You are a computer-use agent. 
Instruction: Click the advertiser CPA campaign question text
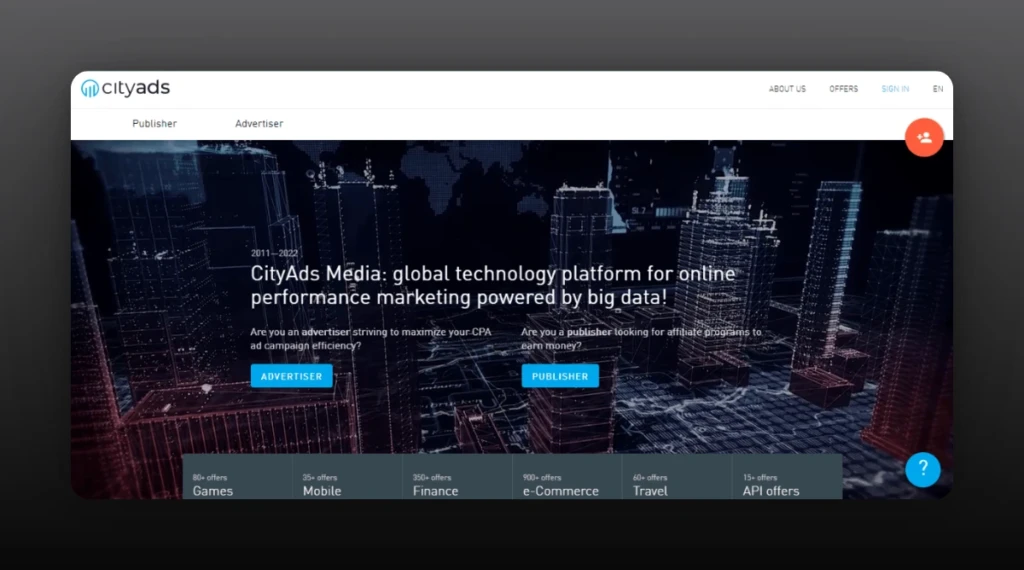click(371, 338)
